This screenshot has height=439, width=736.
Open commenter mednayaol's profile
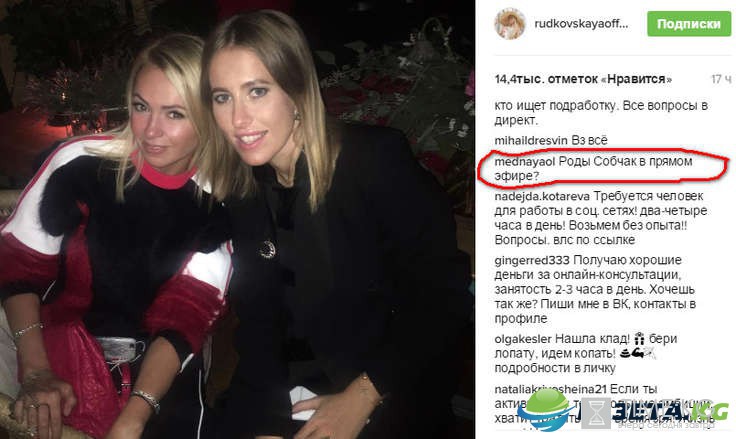coord(524,162)
